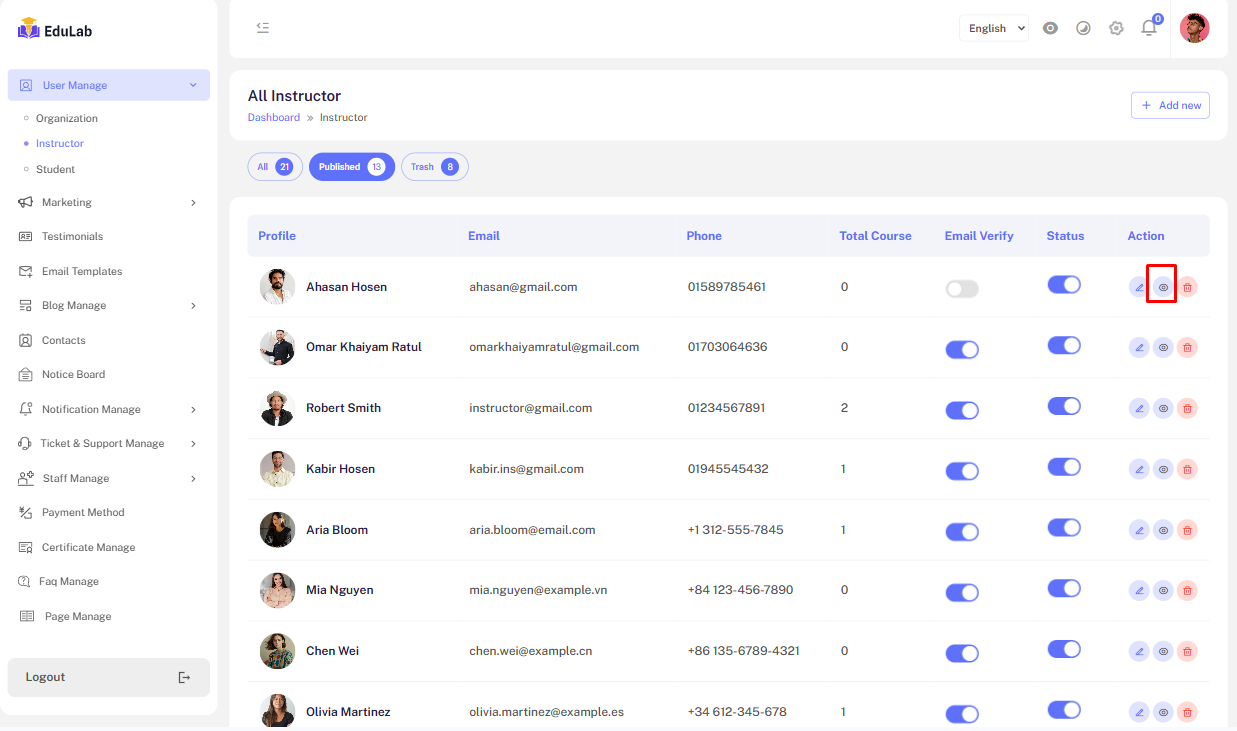Screen dimensions: 1237x731
Task: Click the view icon for Ahasan Hosen
Action: (x=1162, y=287)
